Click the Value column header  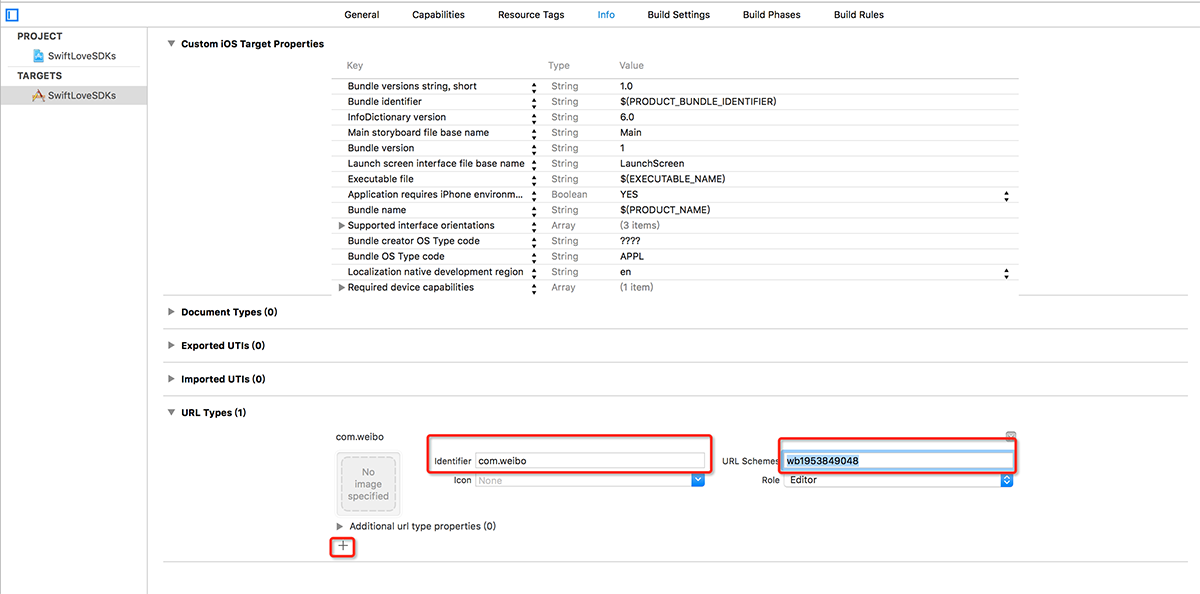click(632, 66)
